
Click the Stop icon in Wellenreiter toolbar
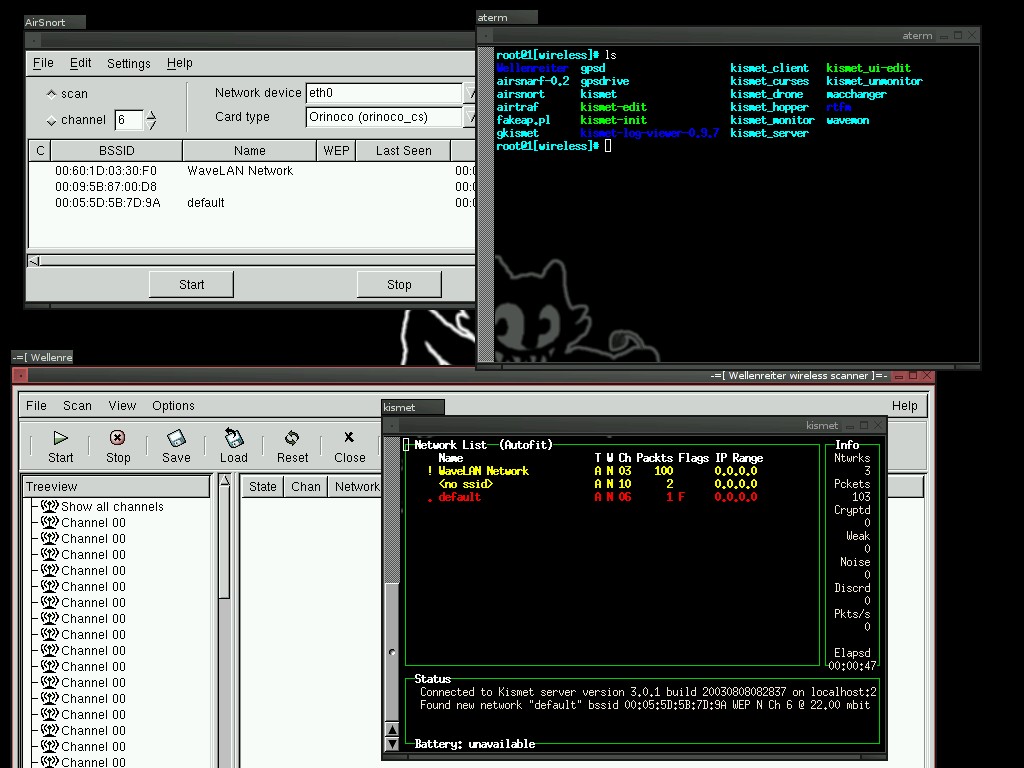pos(118,438)
